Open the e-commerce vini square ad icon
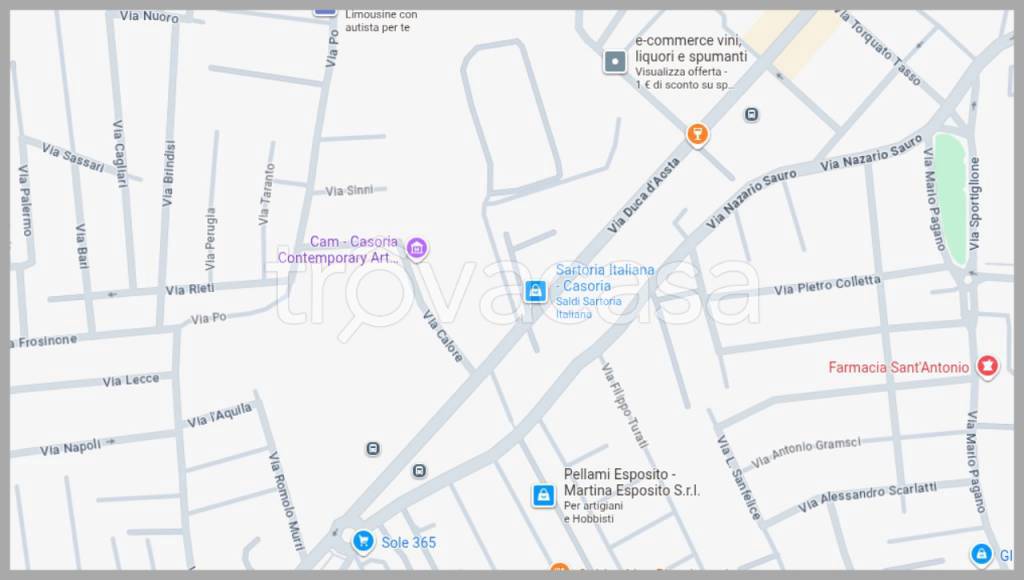 point(615,62)
